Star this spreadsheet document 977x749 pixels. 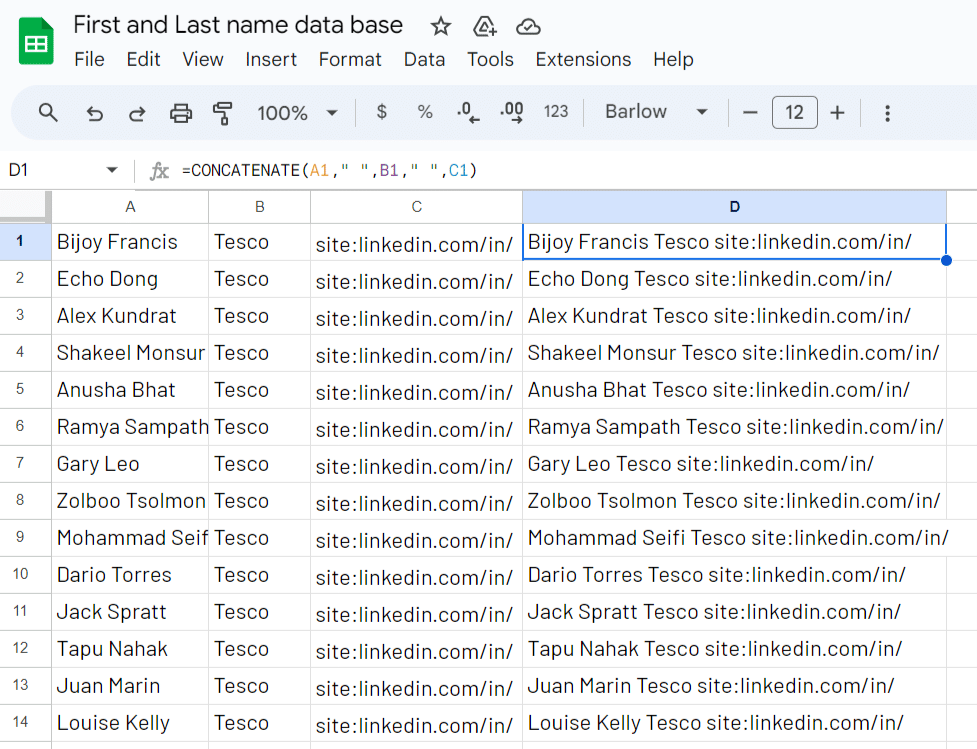[440, 26]
